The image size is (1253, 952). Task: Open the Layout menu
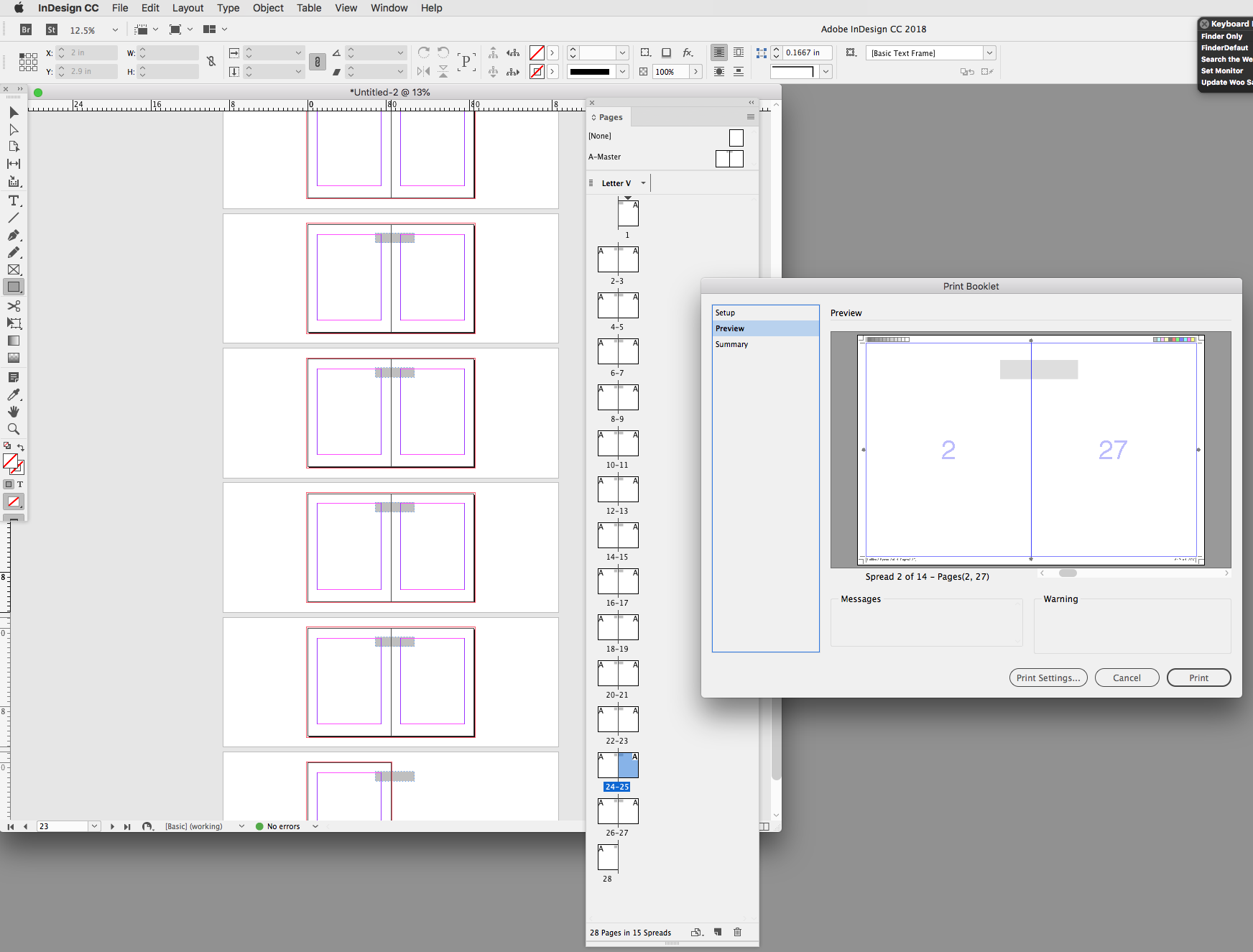click(188, 8)
